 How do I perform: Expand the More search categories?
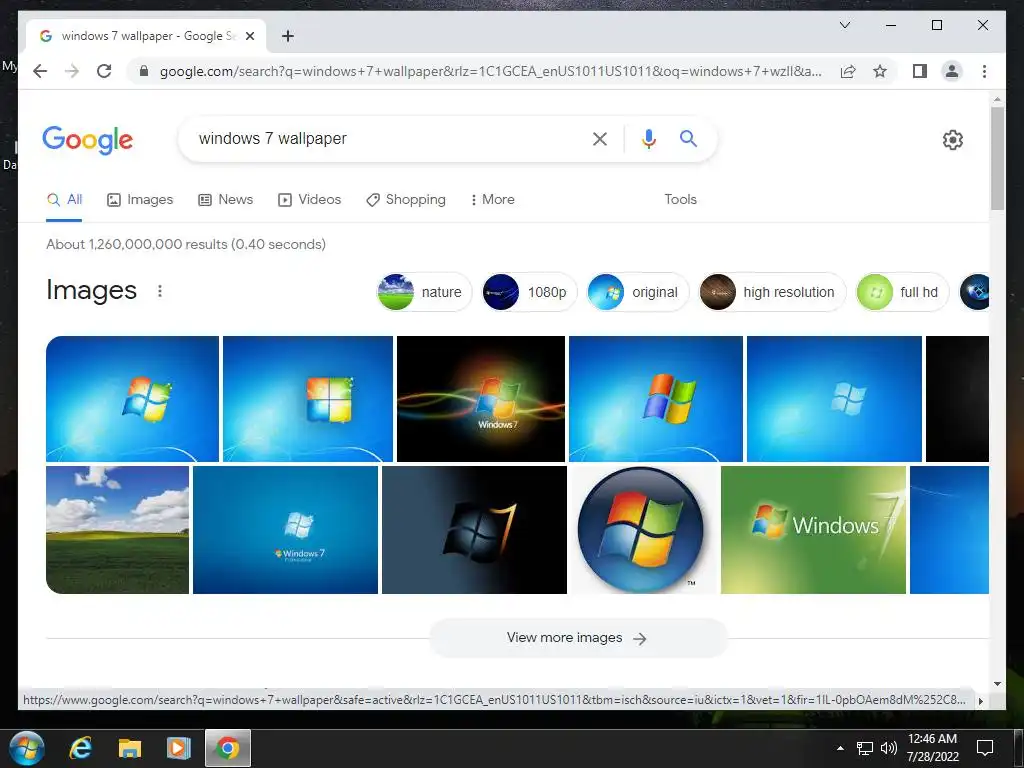click(x=492, y=200)
